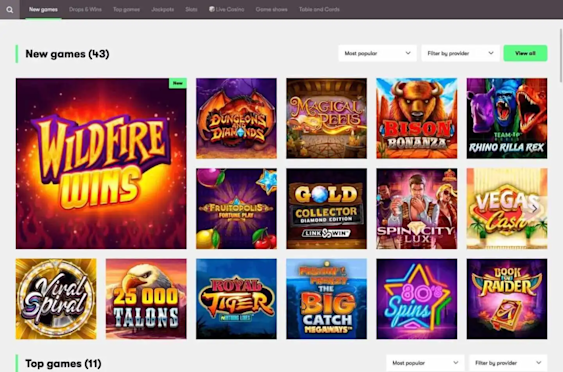
Task: Go to the Jackpots tab
Action: pos(163,9)
